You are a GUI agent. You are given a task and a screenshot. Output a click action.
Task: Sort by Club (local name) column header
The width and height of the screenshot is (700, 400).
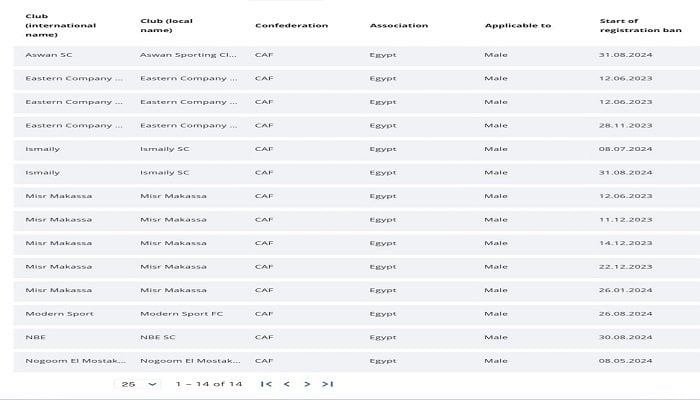coord(167,25)
